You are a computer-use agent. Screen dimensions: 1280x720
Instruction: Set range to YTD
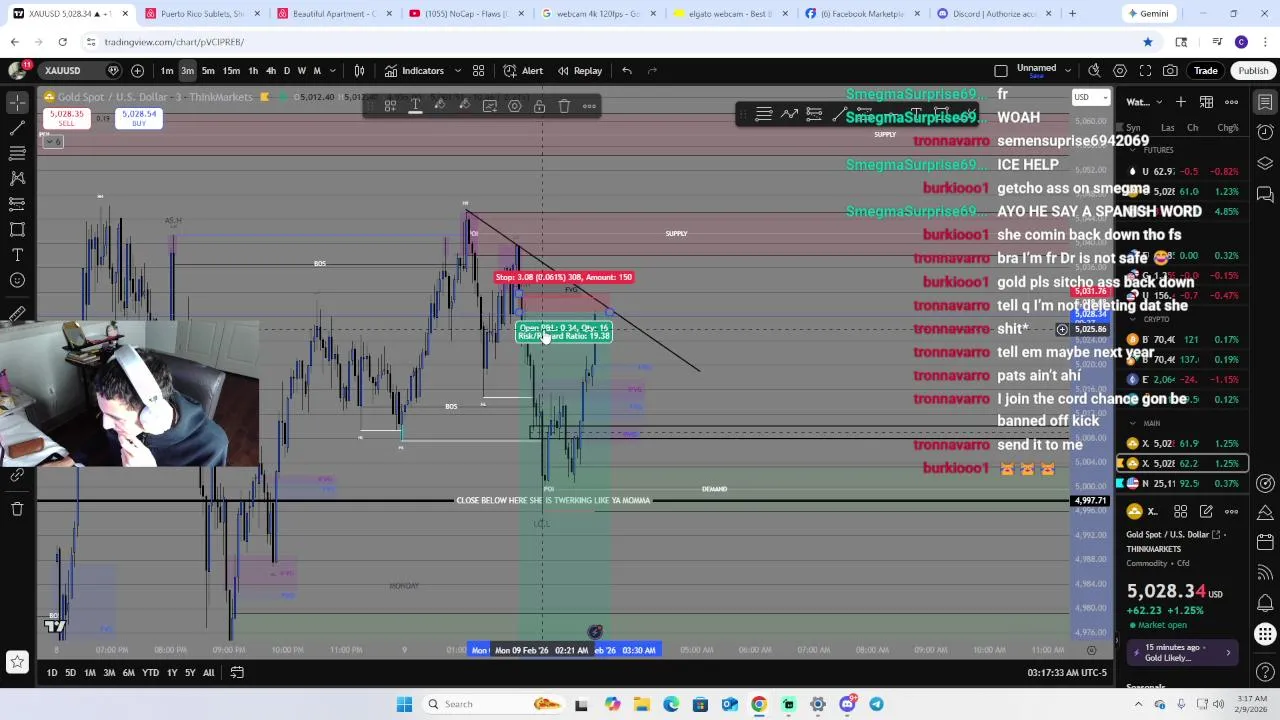click(x=150, y=673)
